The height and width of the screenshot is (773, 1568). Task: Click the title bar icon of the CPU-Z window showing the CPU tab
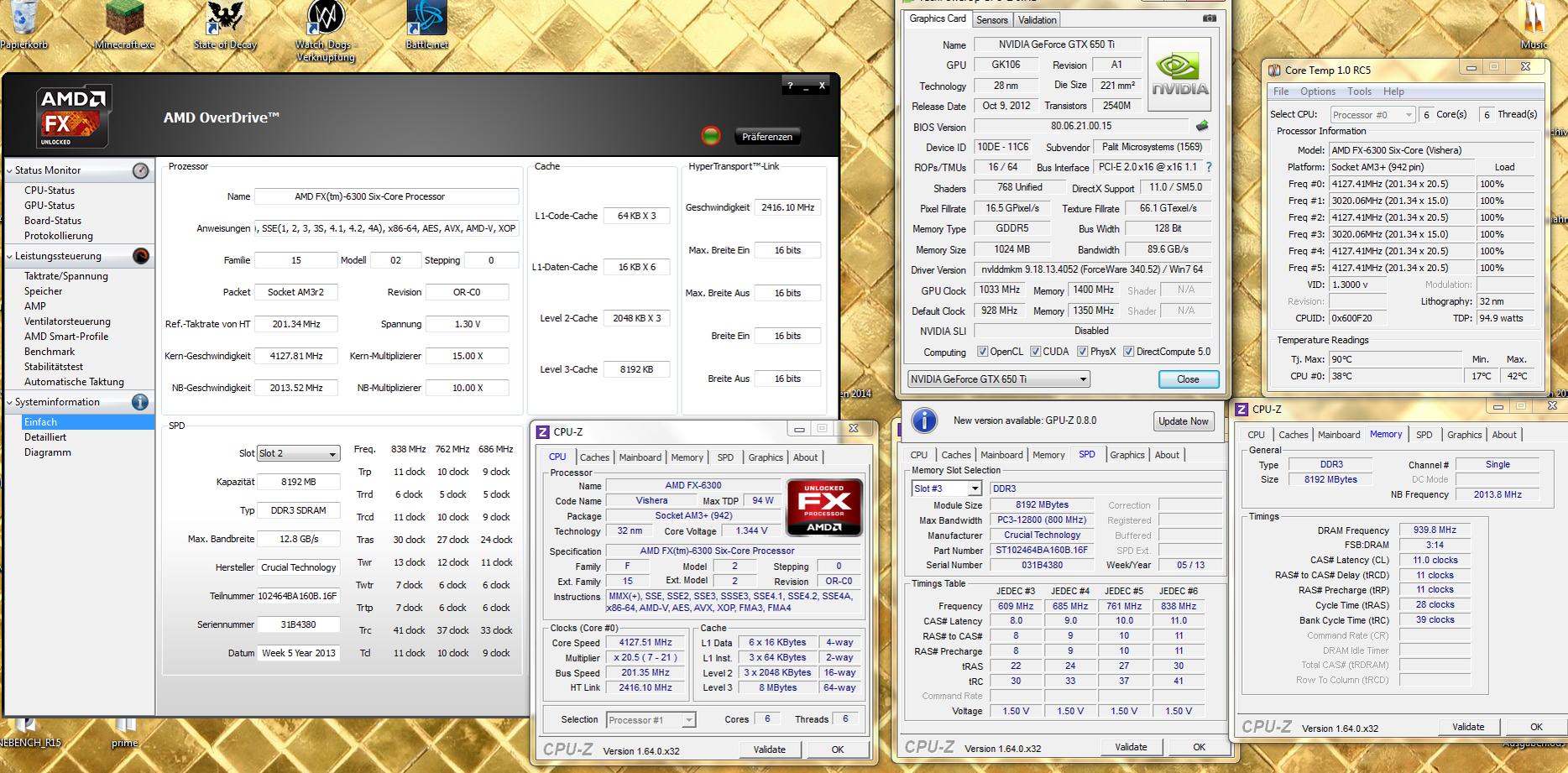coord(542,432)
